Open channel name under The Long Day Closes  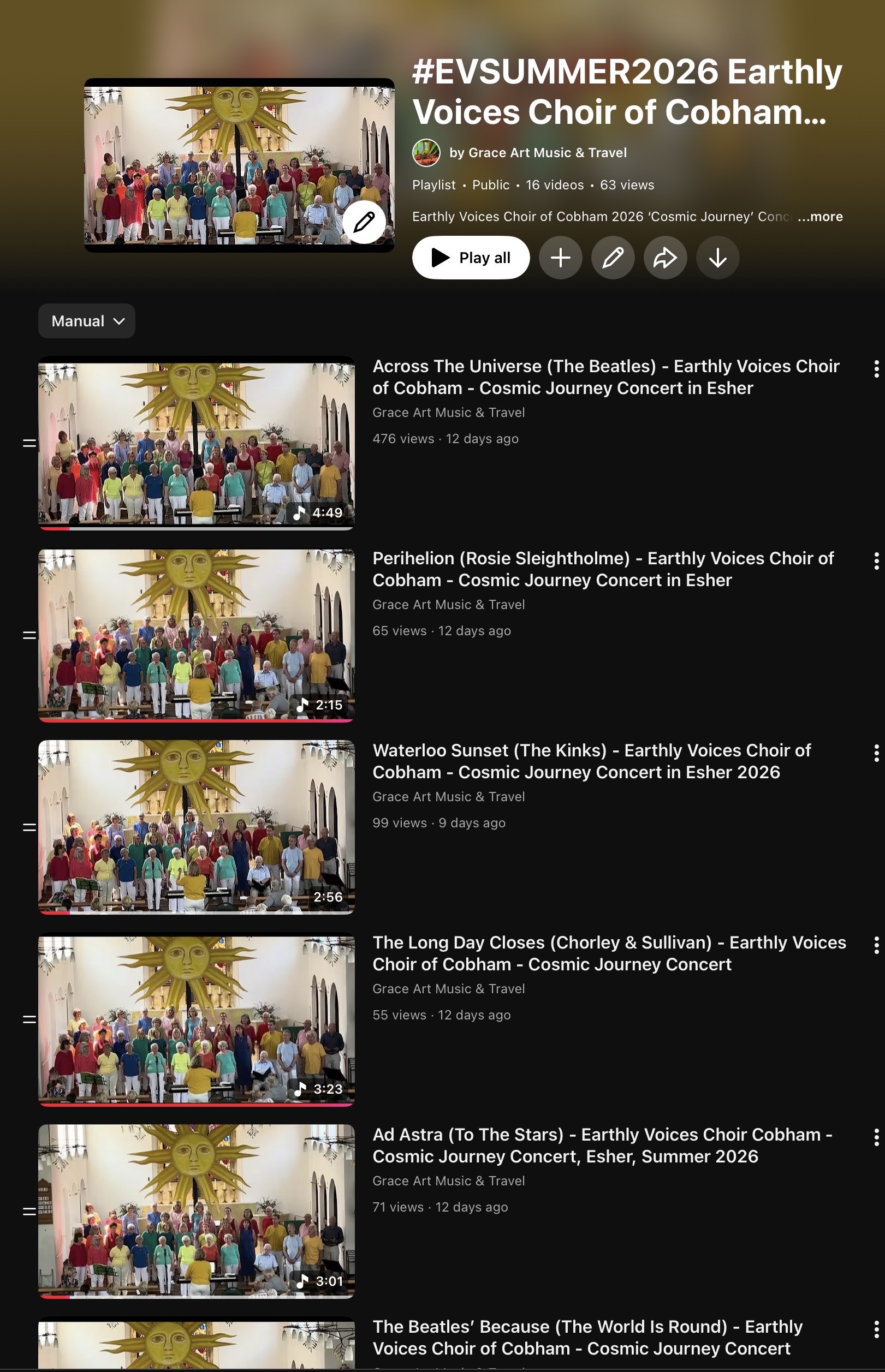tap(448, 989)
